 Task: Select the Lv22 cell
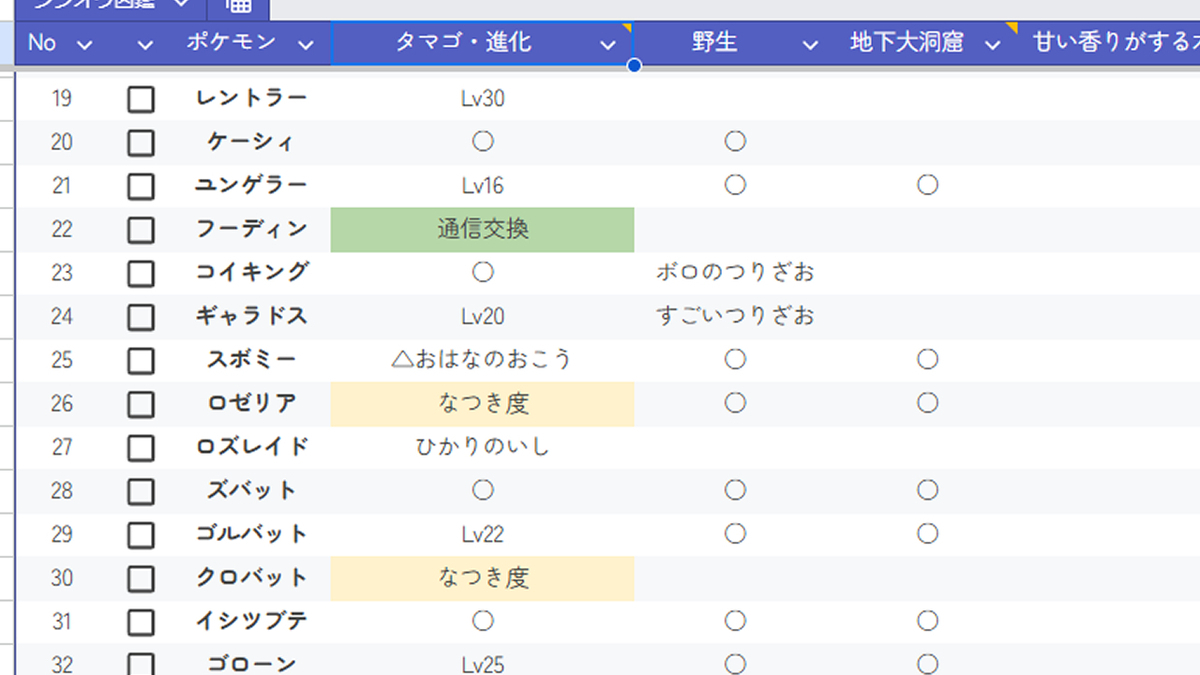point(483,534)
